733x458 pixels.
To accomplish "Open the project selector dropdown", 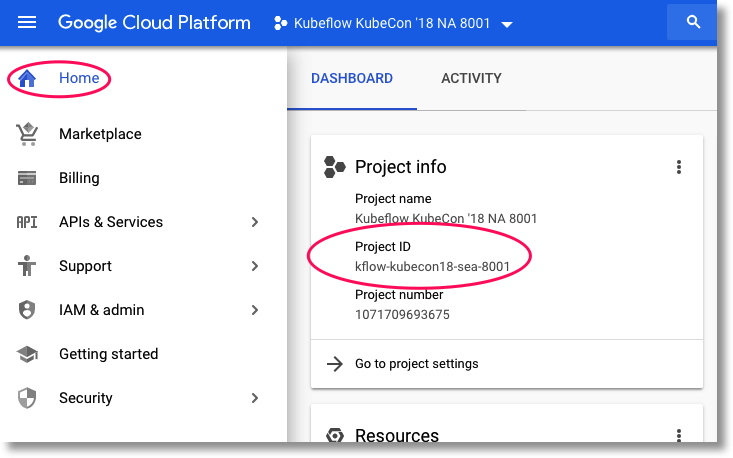I will (x=393, y=24).
